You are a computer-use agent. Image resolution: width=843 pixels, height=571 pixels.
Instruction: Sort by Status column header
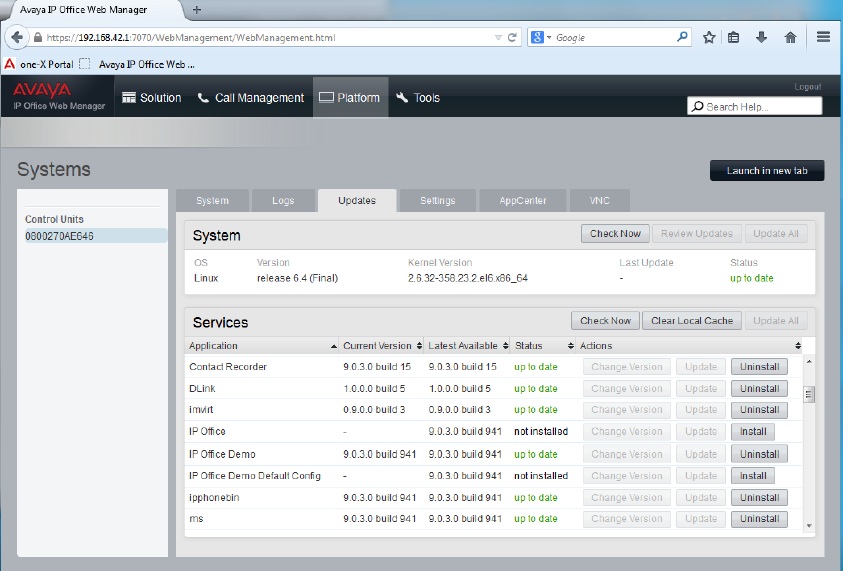pyautogui.click(x=544, y=346)
